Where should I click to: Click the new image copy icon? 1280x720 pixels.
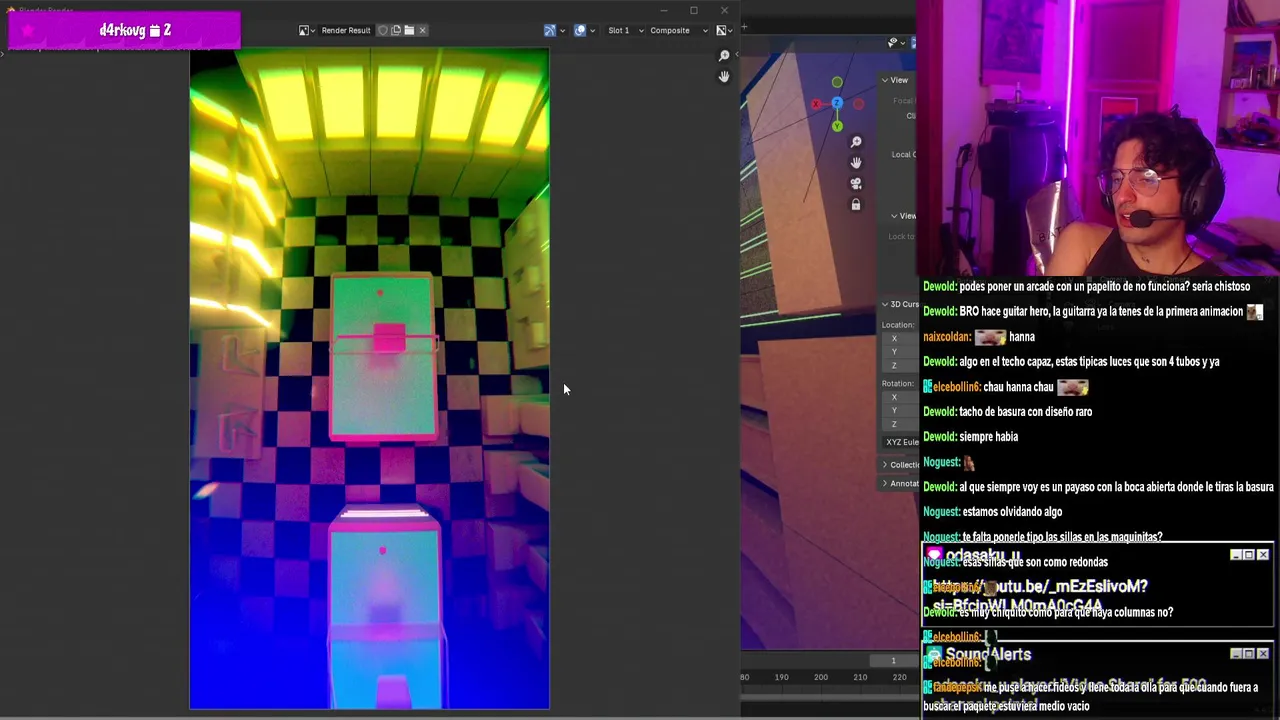click(x=396, y=30)
